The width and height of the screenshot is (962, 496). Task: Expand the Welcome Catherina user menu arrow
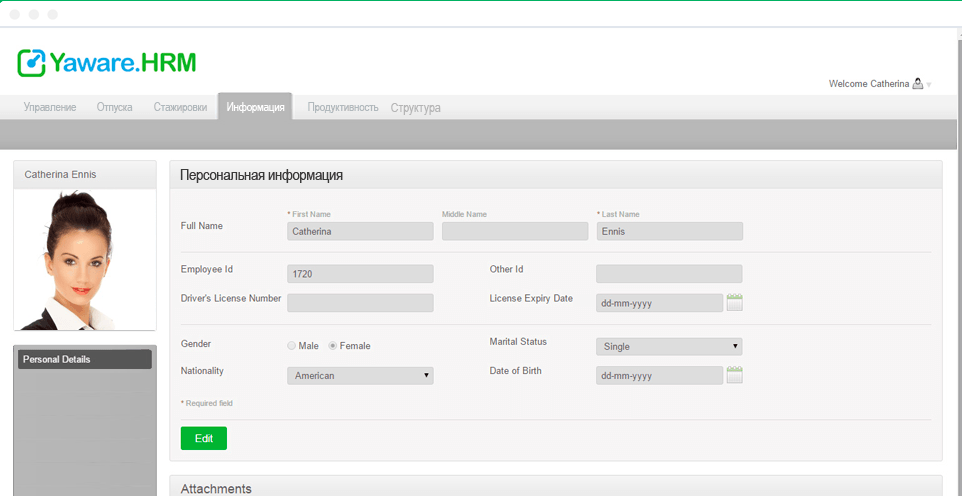(929, 85)
